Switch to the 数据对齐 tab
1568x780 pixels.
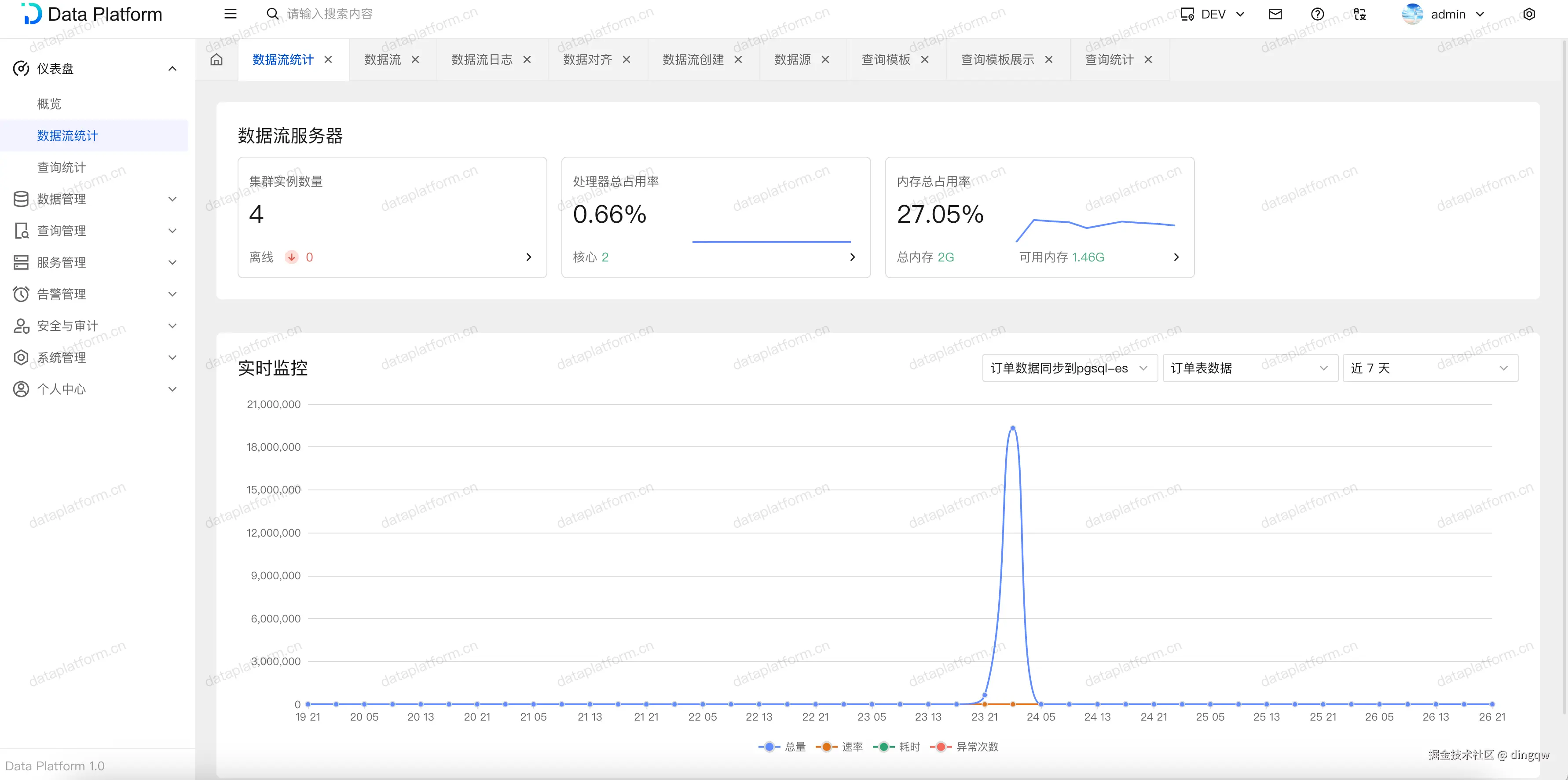pos(587,60)
